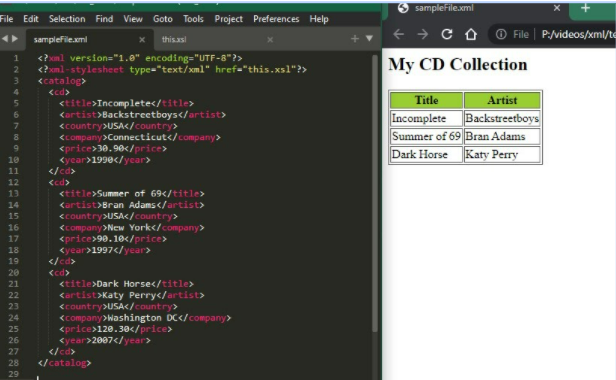The image size is (616, 380).
Task: Click the Incomplete table cell
Action: point(426,118)
